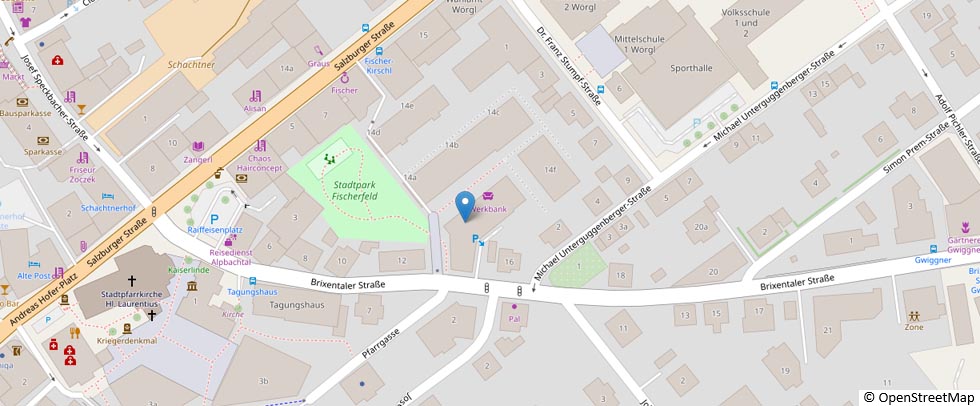980x406 pixels.
Task: Click the Stadtpark Fischerfeld label
Action: point(355,191)
